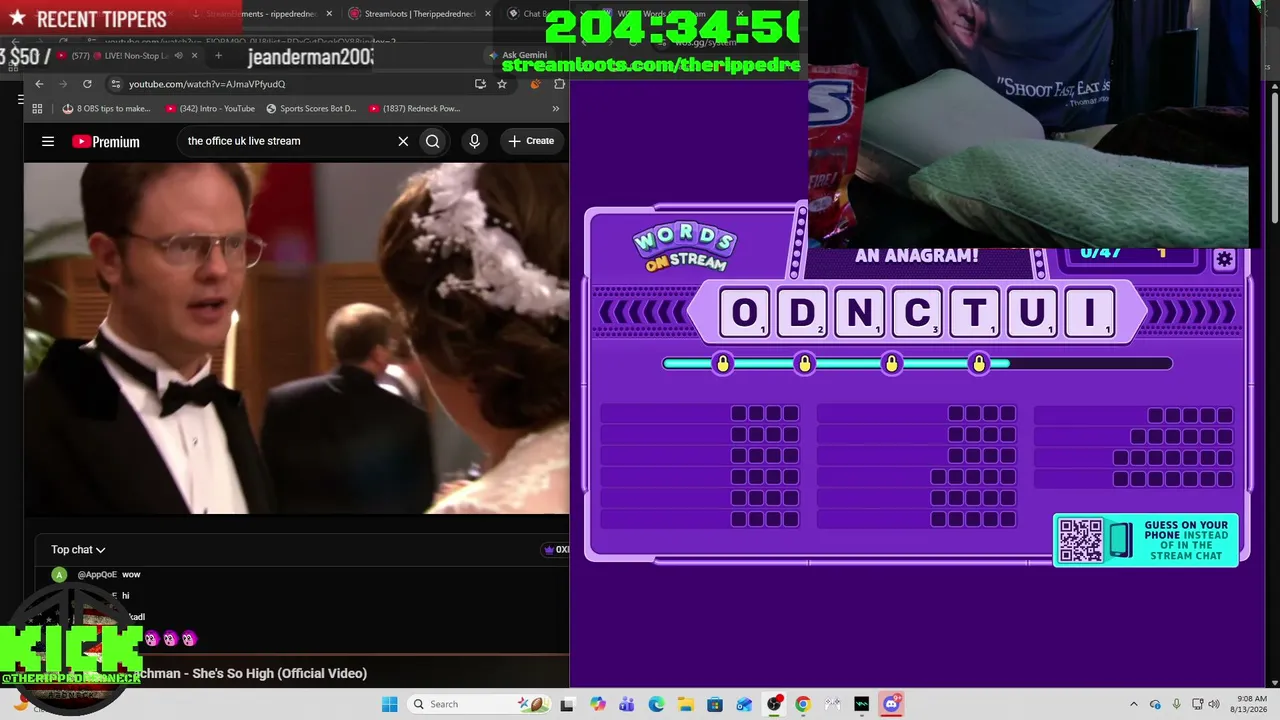Click the Words on Stream logo
The height and width of the screenshot is (720, 1280).
(685, 248)
